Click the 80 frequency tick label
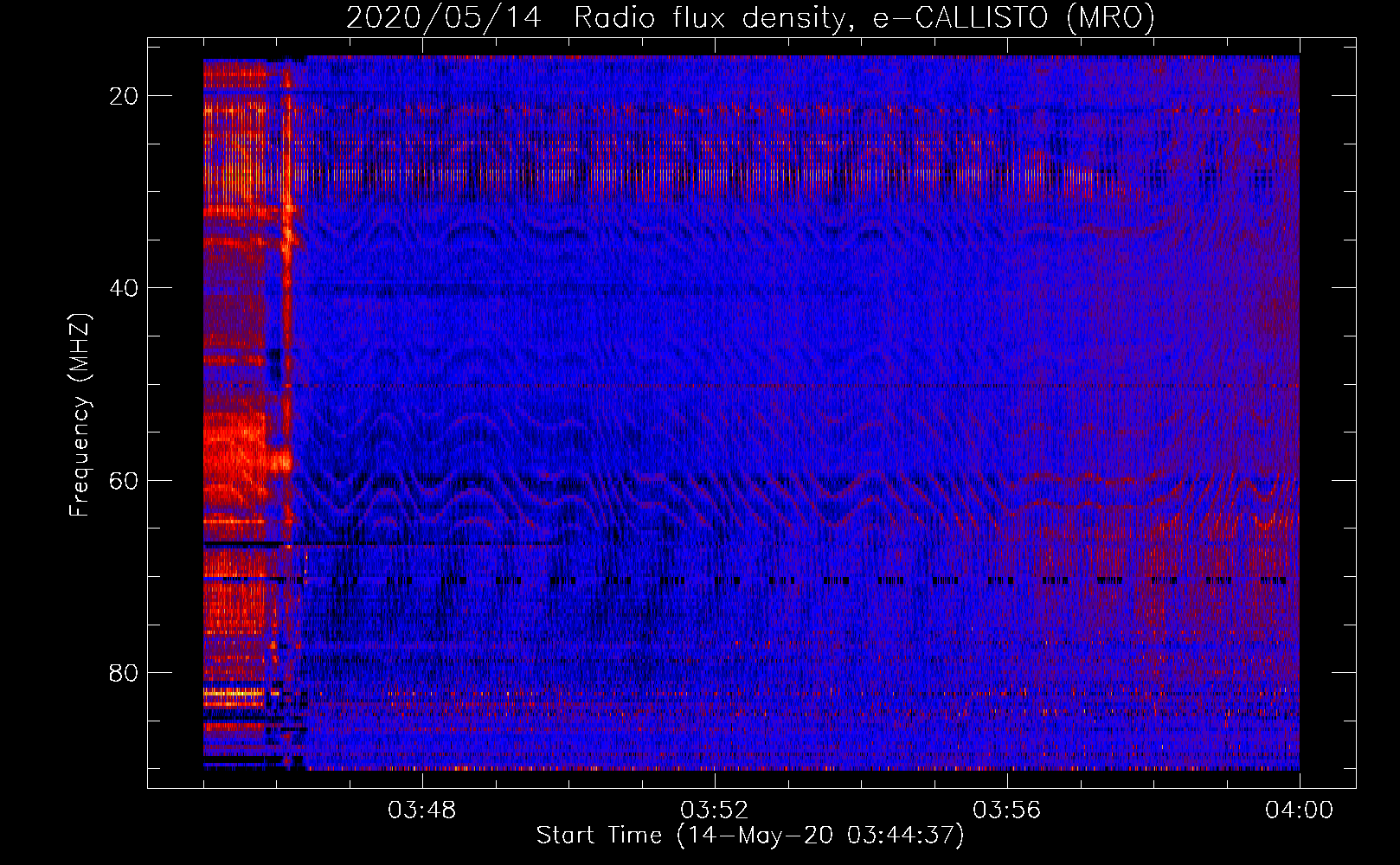Image resolution: width=1400 pixels, height=865 pixels. 124,672
